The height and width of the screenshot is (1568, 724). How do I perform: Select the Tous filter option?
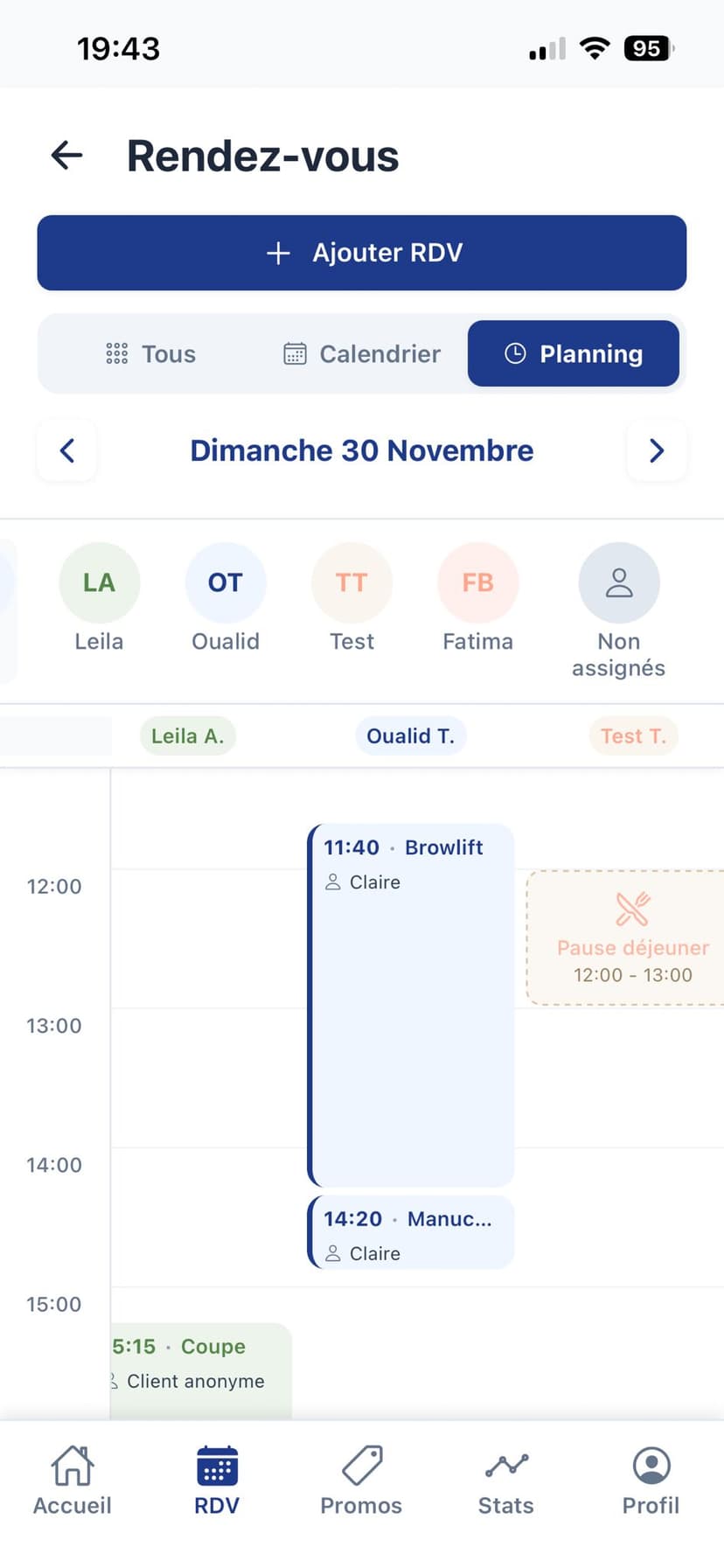[x=150, y=353]
